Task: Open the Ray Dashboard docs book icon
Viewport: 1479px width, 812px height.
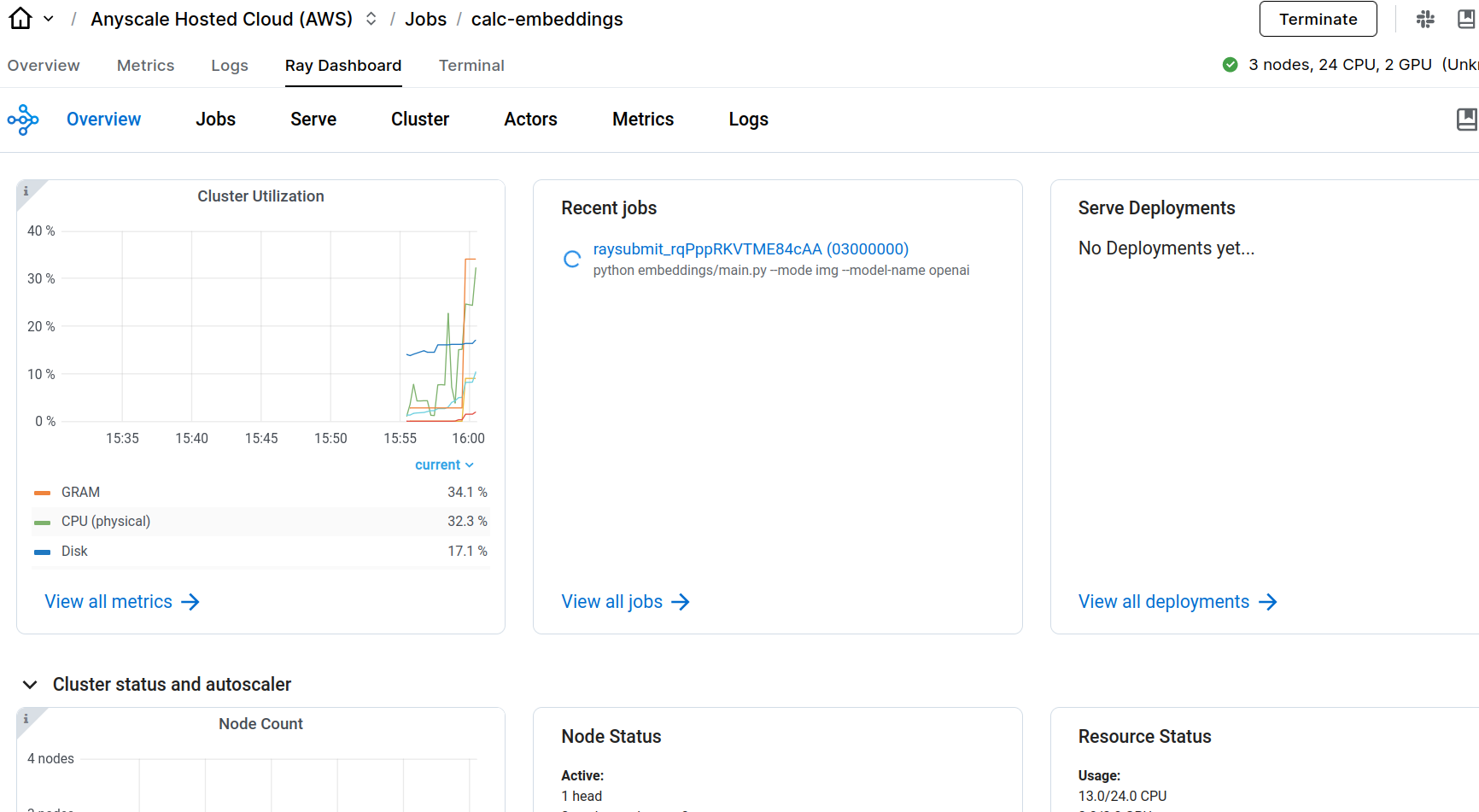Action: [x=1467, y=120]
